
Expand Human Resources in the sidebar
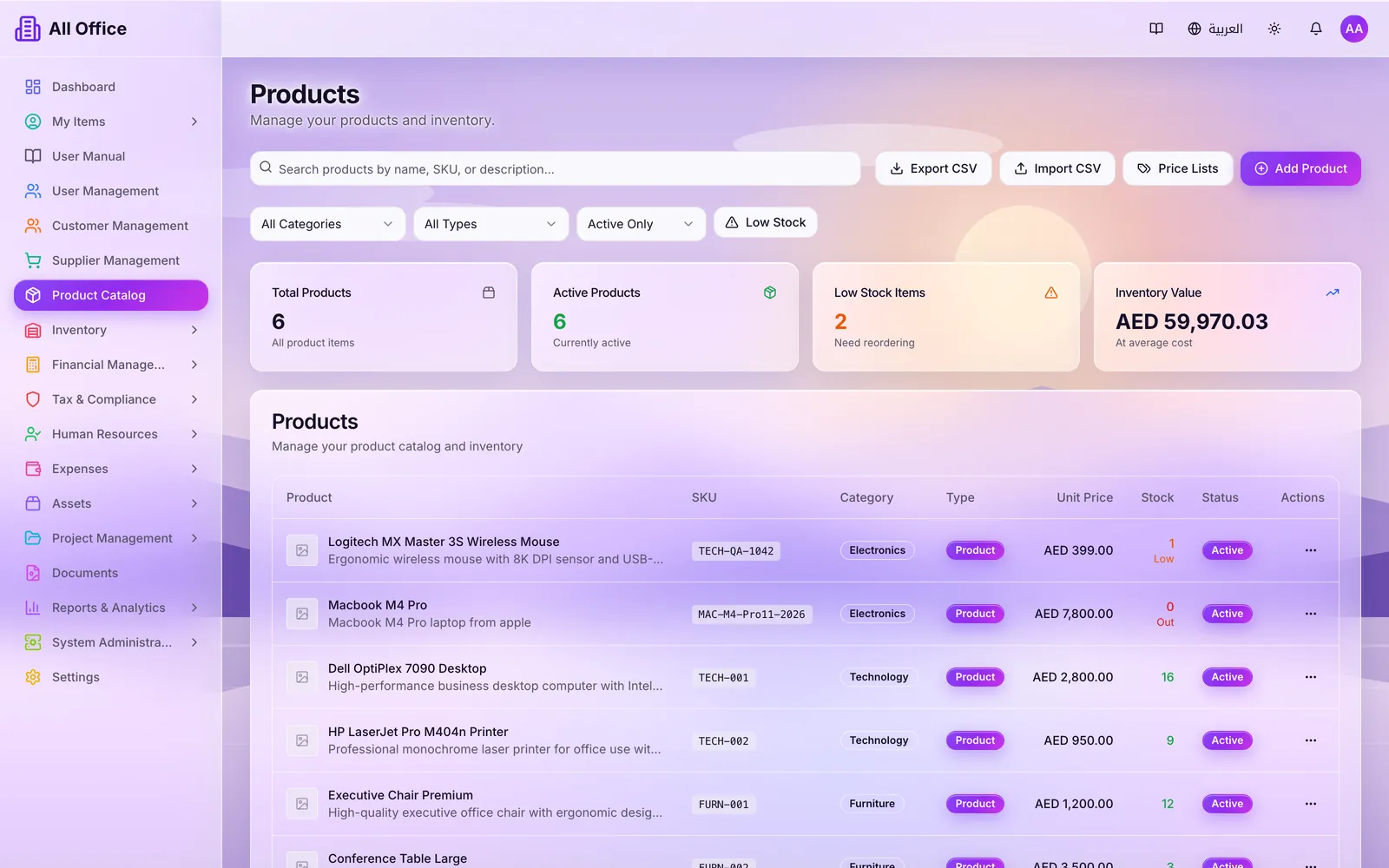click(111, 434)
